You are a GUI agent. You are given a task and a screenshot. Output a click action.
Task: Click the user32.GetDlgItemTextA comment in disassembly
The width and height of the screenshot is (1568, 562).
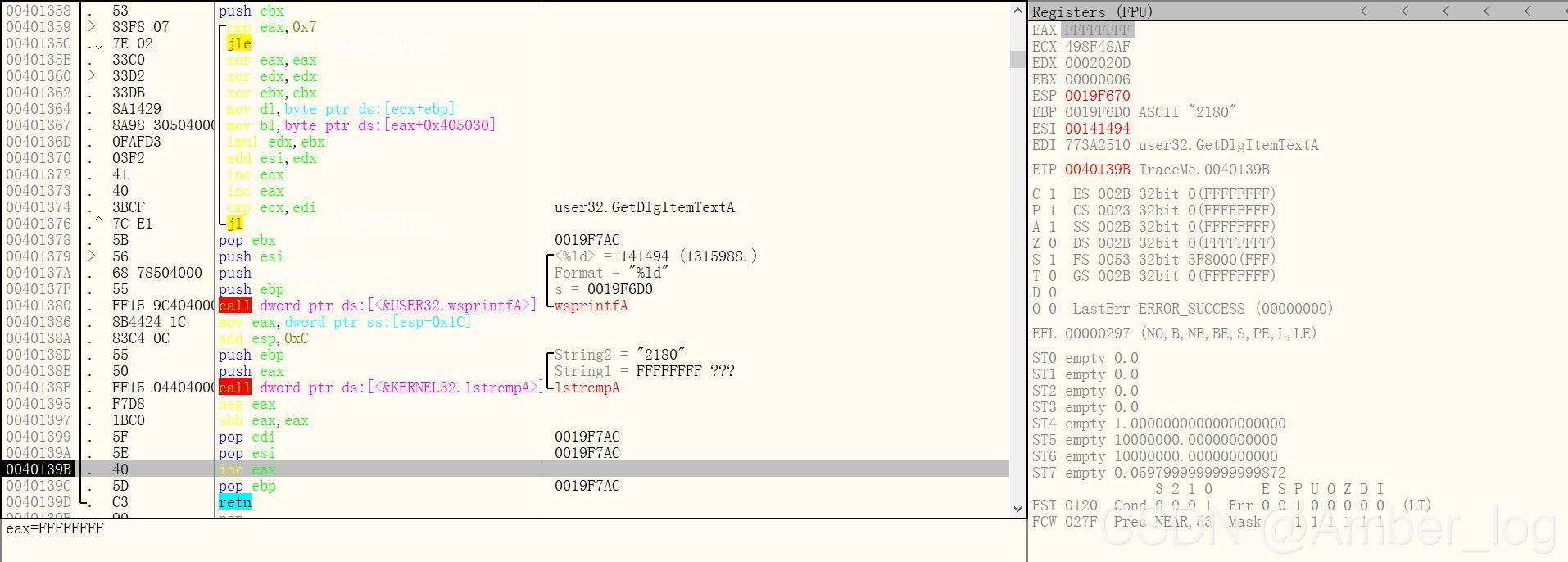tap(644, 207)
